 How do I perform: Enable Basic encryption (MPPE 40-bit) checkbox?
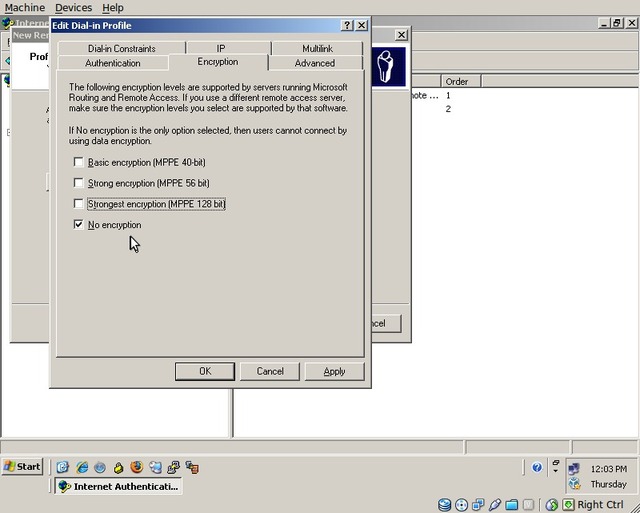pyautogui.click(x=79, y=162)
